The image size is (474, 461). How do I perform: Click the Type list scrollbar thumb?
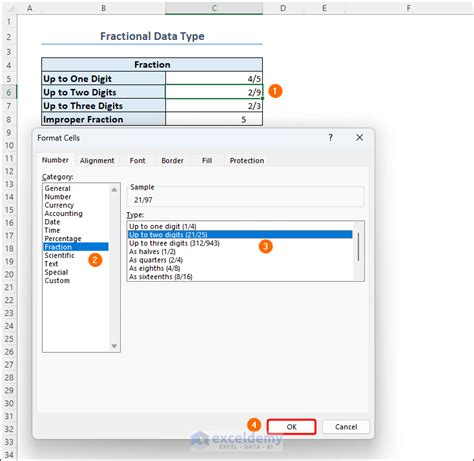coord(358,247)
